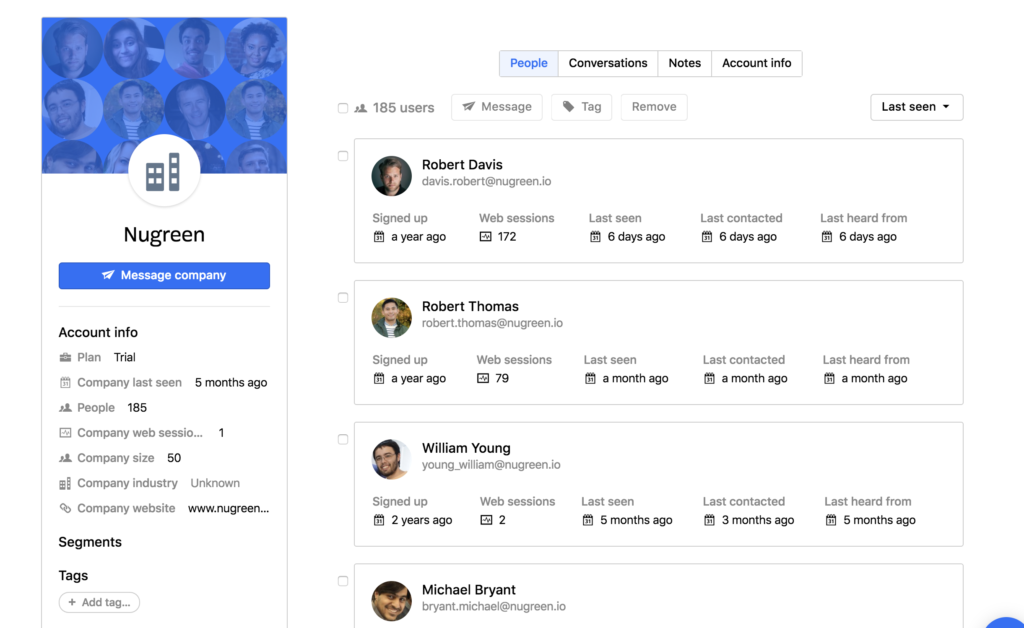This screenshot has width=1024, height=628.
Task: Click the users icon beside 185 users
Action: tap(360, 108)
